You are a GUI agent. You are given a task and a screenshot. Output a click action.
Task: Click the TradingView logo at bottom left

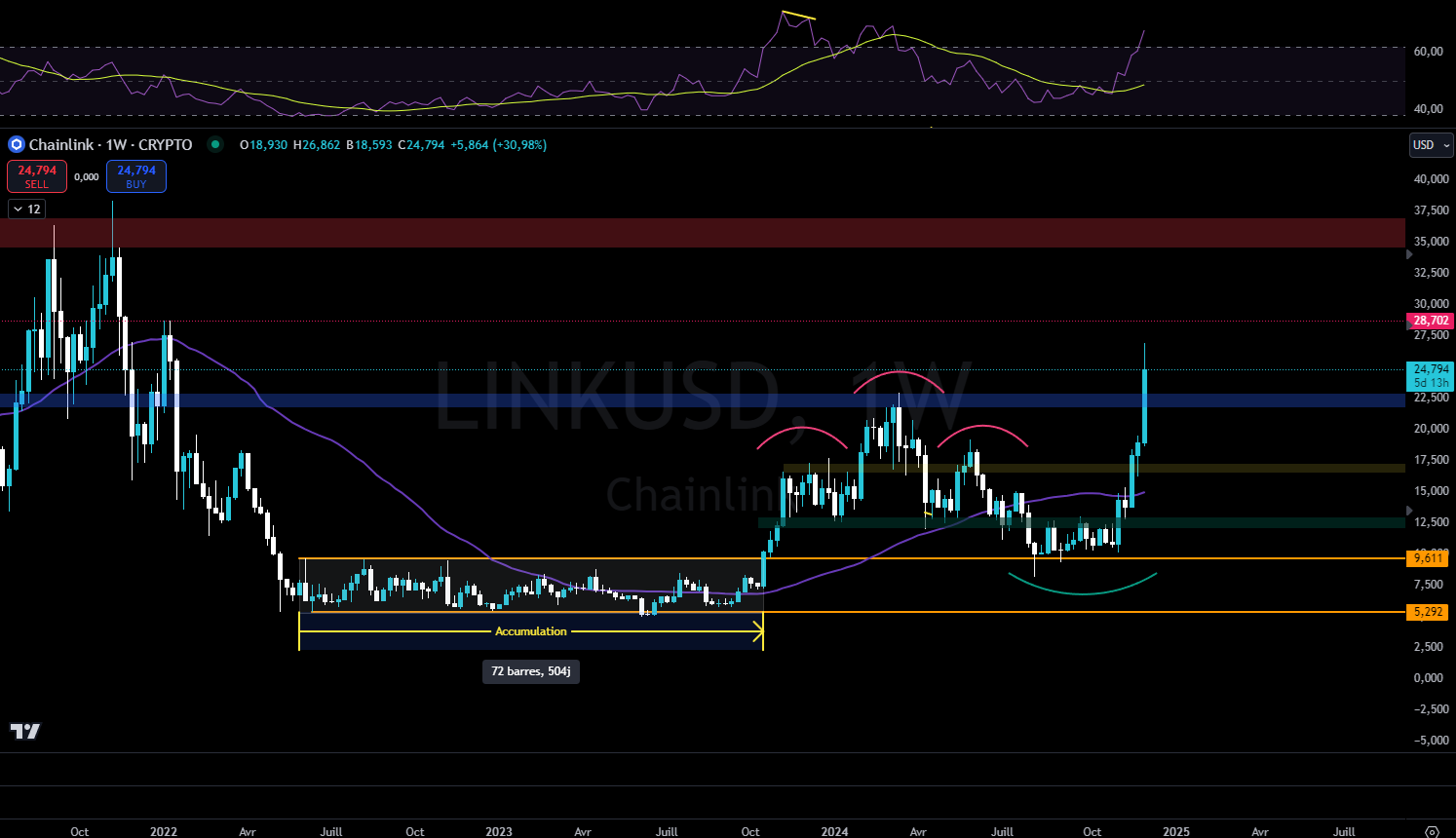click(x=26, y=731)
